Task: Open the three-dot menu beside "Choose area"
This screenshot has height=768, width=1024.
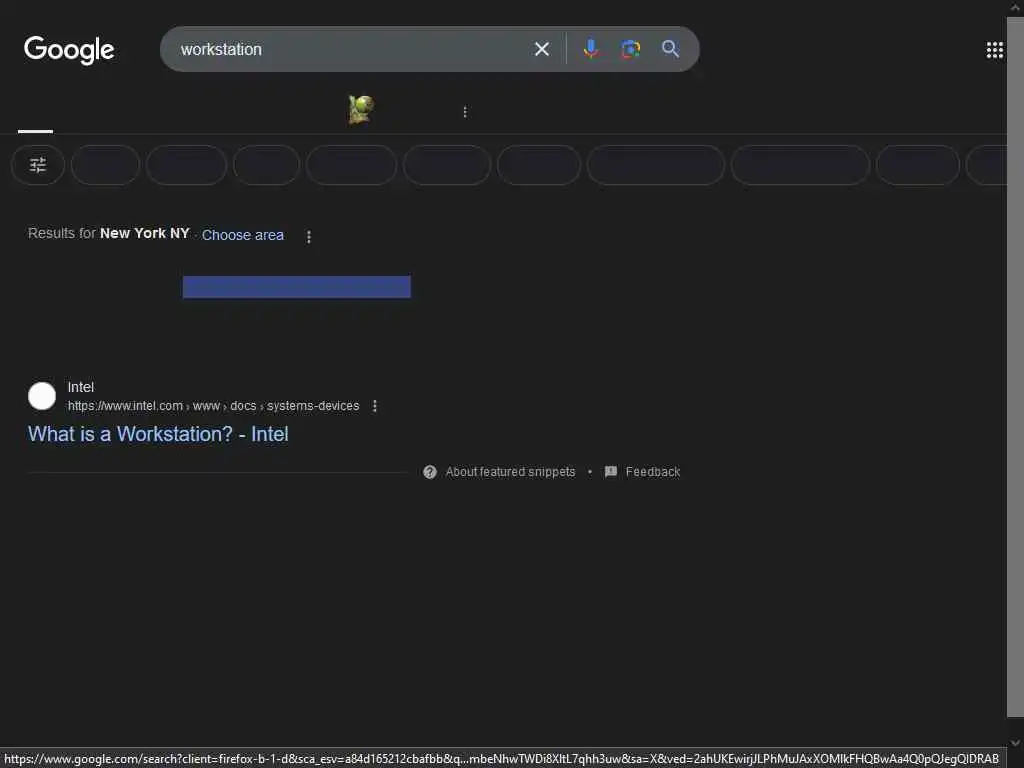Action: (x=309, y=236)
